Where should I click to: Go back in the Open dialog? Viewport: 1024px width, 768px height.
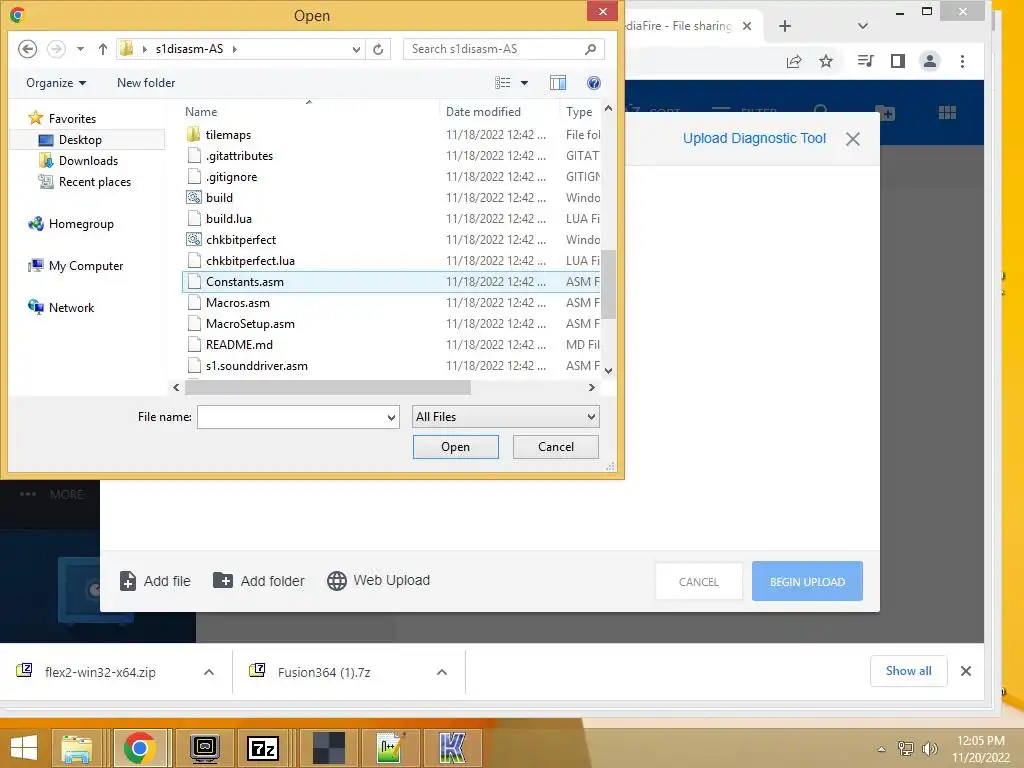27,49
